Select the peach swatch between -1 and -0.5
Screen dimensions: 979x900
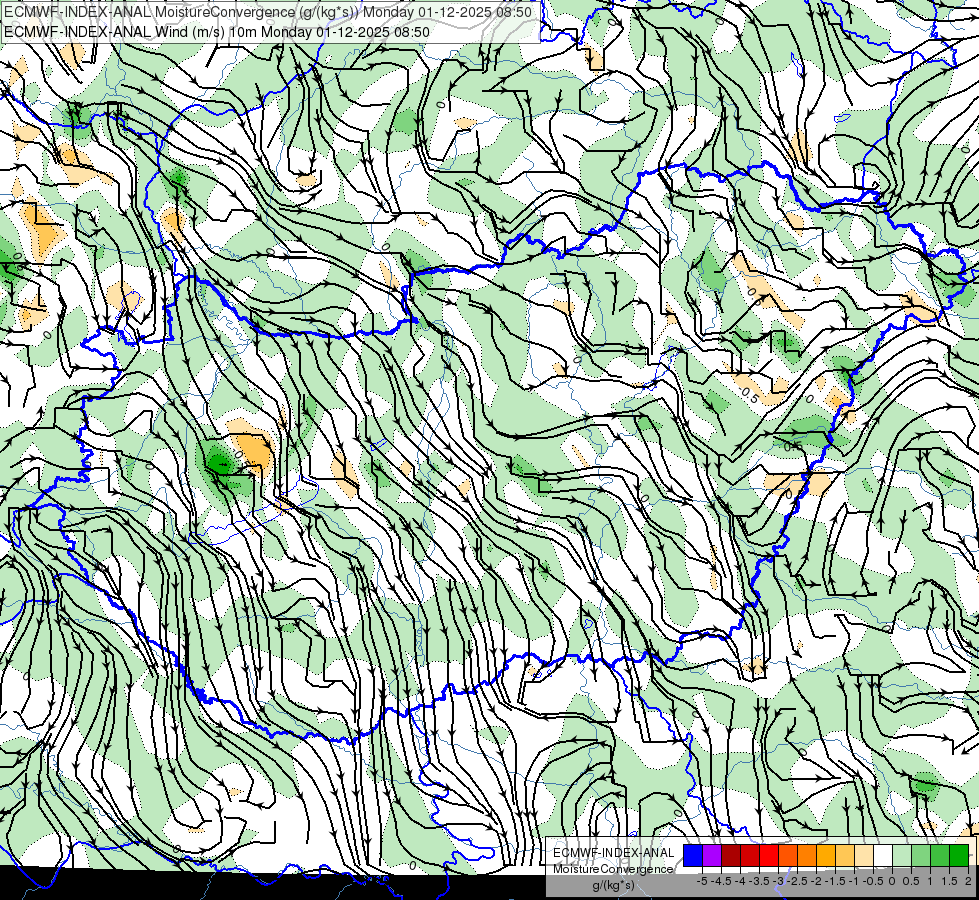click(x=864, y=855)
